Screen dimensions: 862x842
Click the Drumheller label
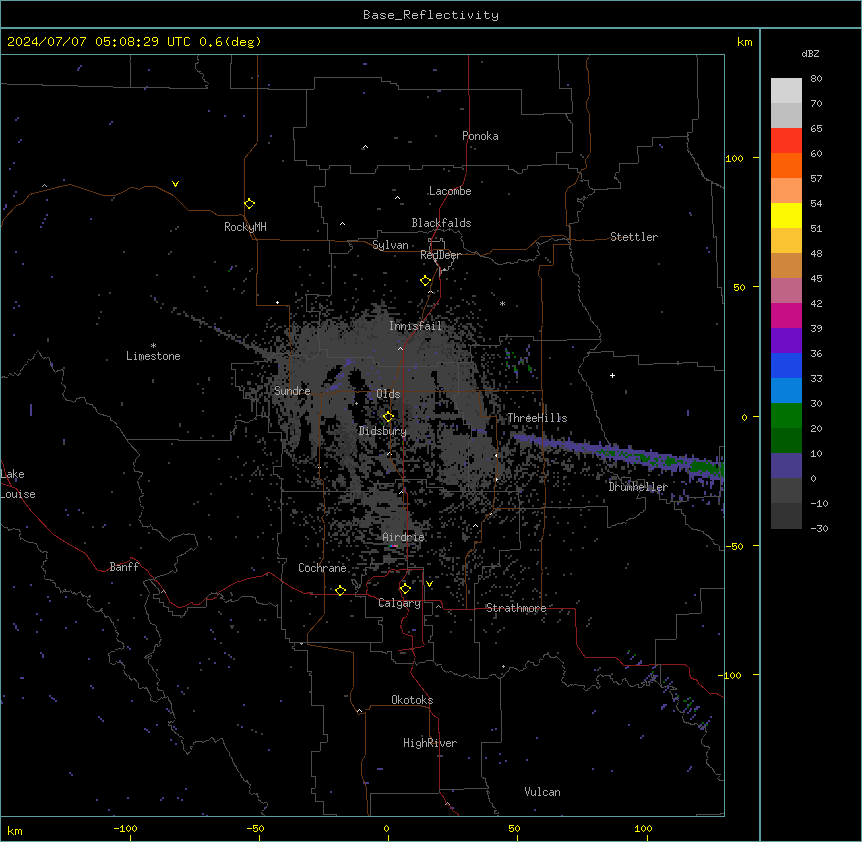(638, 487)
